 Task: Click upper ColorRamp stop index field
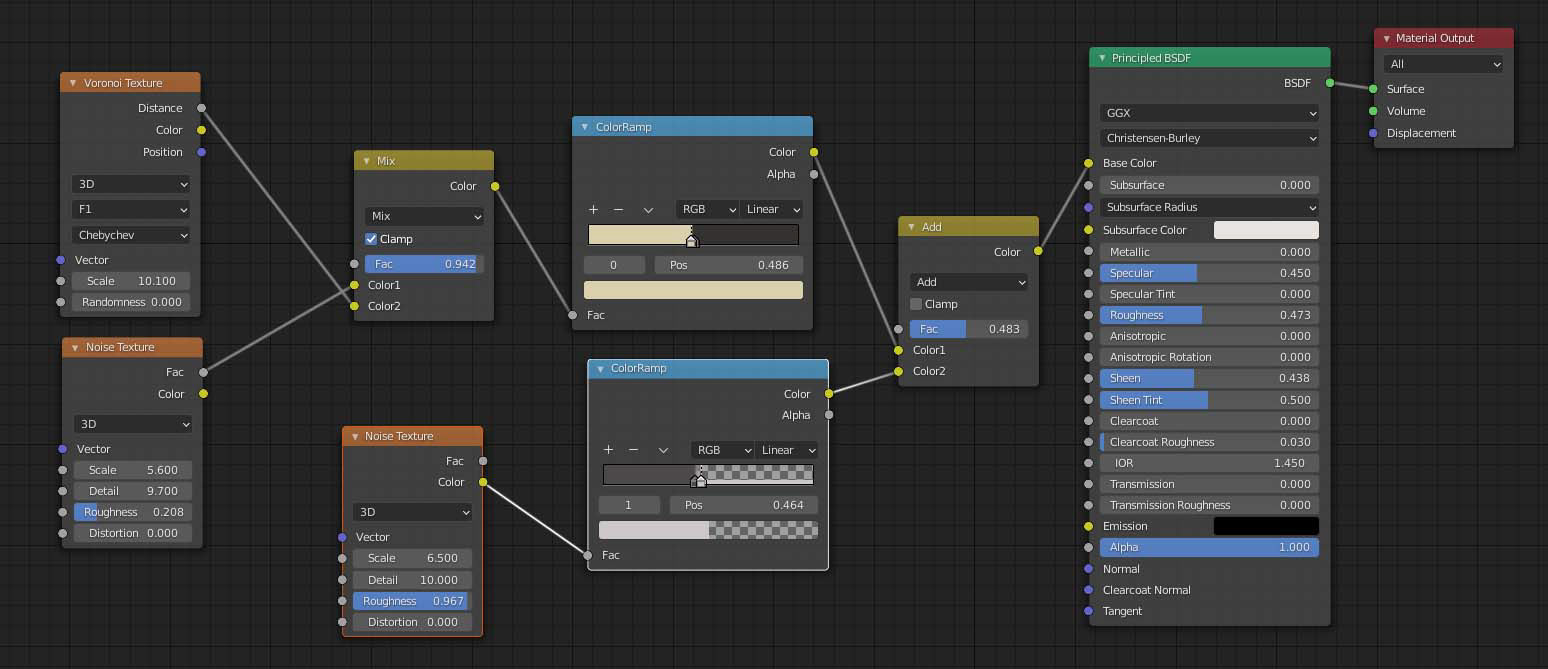click(x=614, y=265)
